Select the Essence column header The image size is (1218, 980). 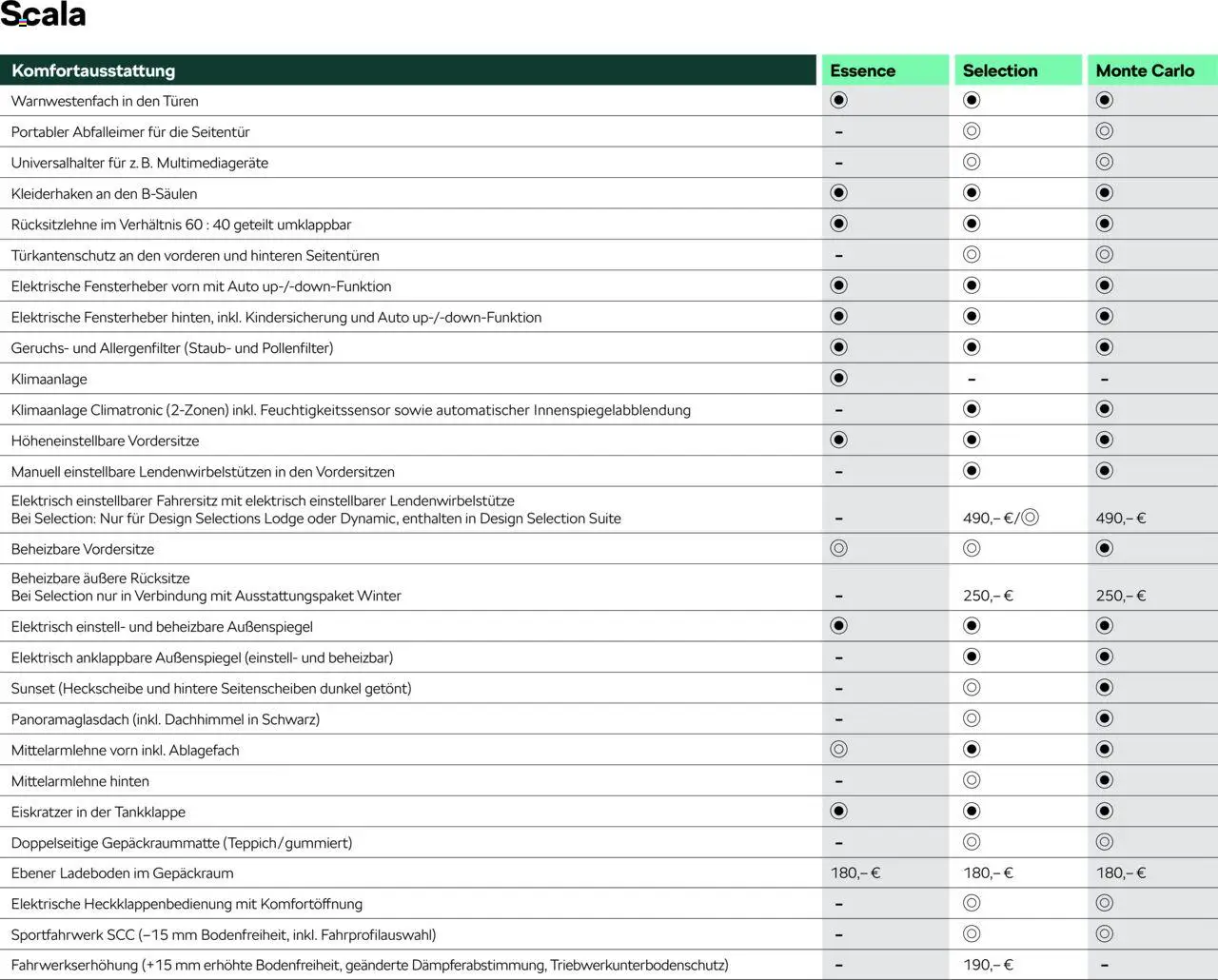click(x=862, y=70)
